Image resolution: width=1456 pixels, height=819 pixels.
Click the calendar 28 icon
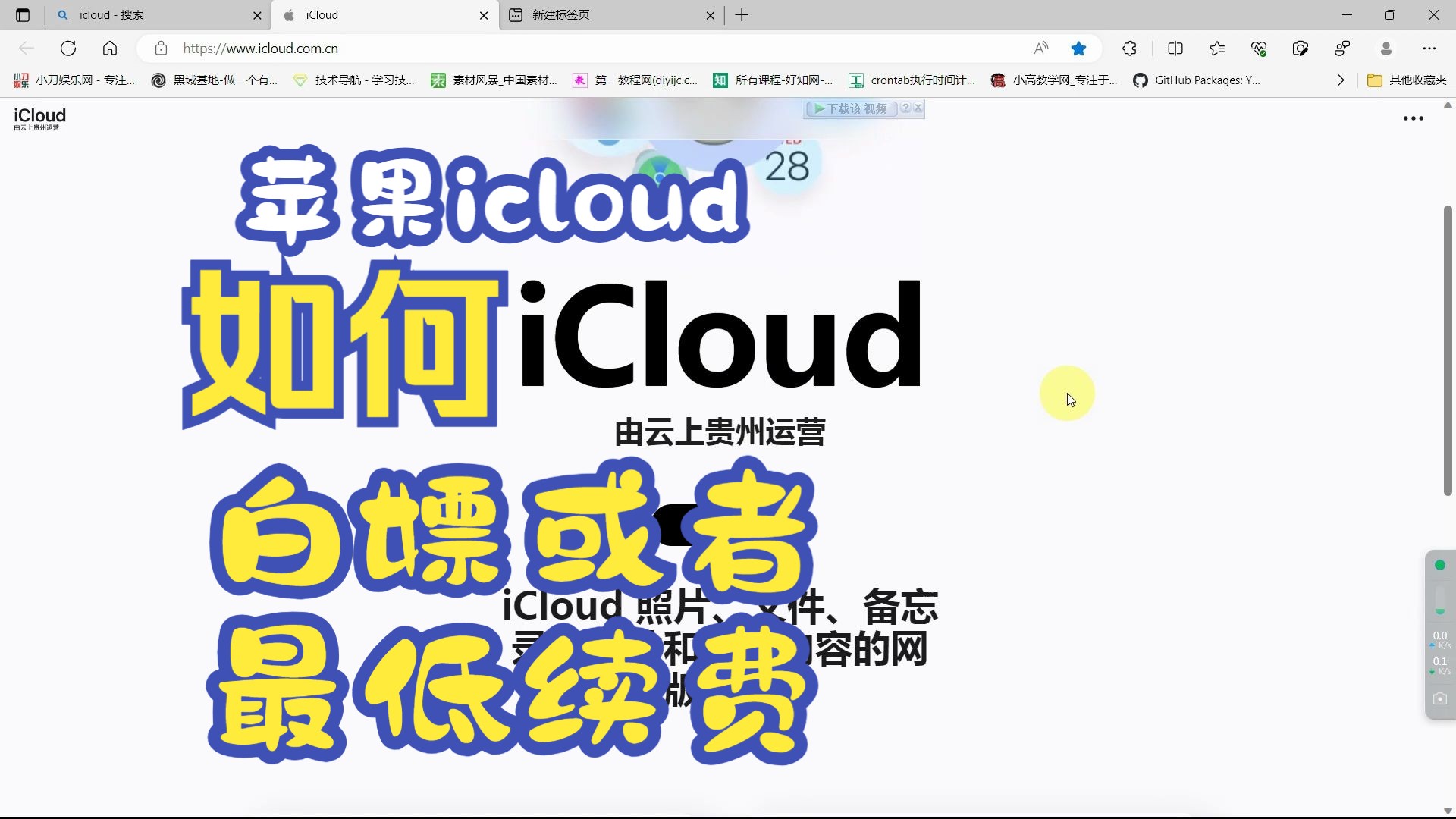(787, 165)
